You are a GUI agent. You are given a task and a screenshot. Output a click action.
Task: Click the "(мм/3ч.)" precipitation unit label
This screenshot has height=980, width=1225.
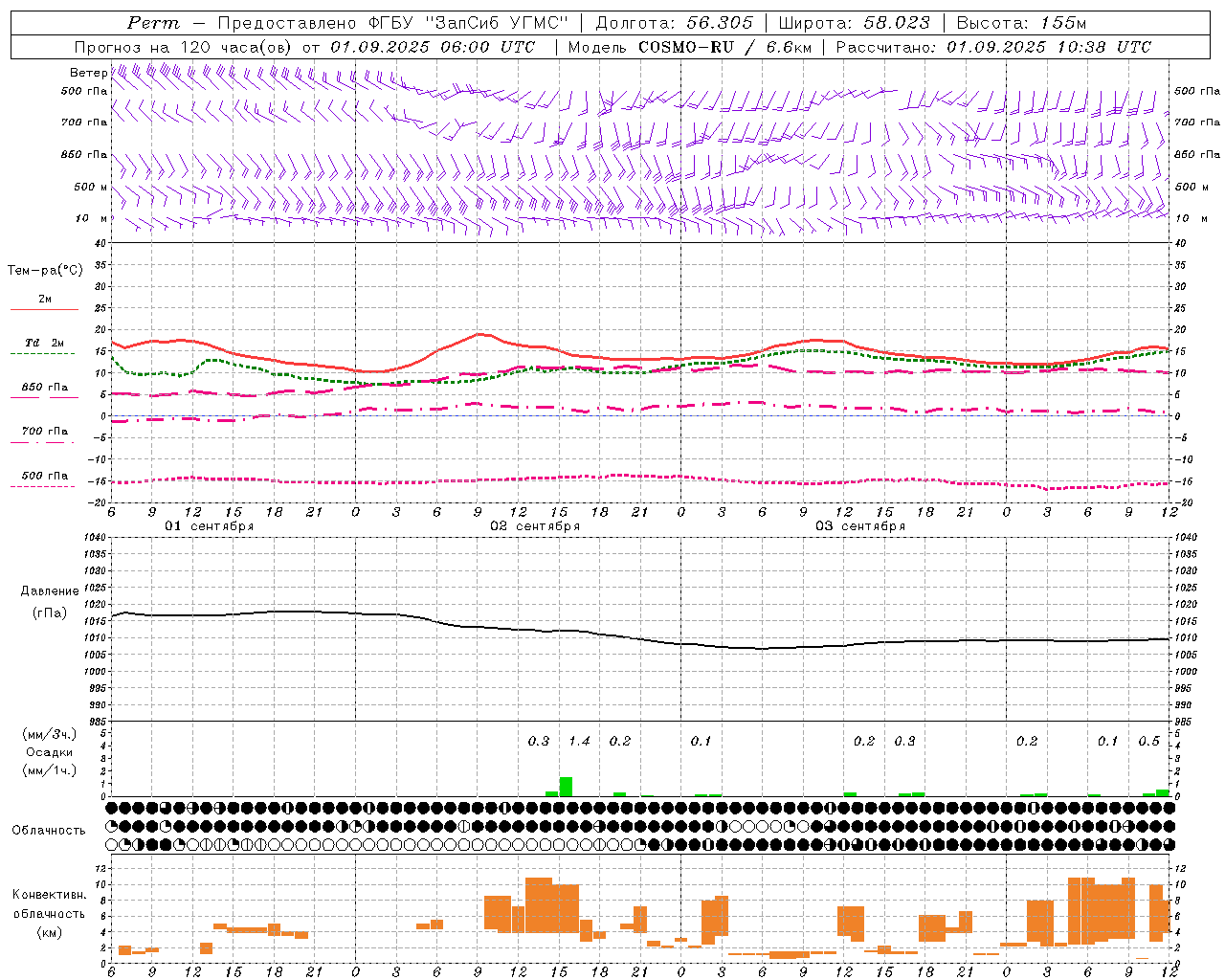(x=50, y=734)
